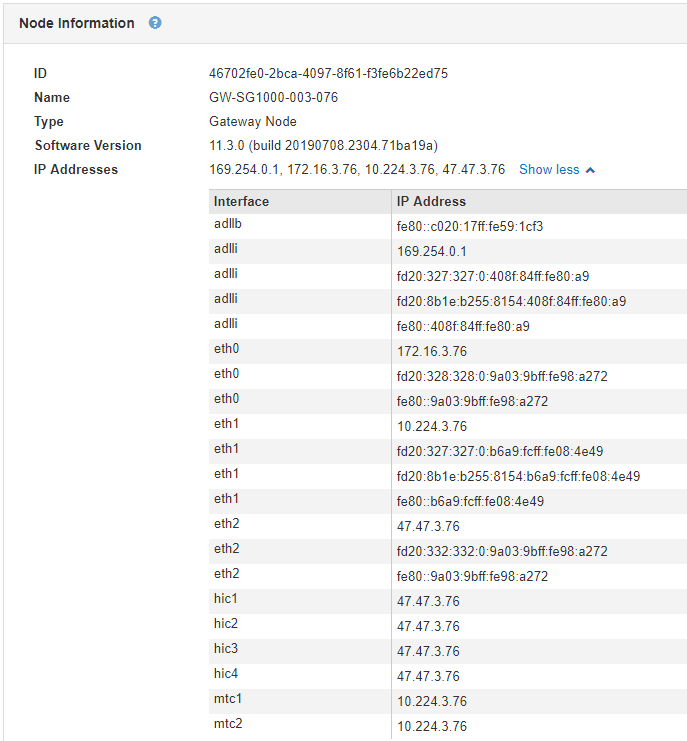Click the Gateway Node type value

point(253,122)
